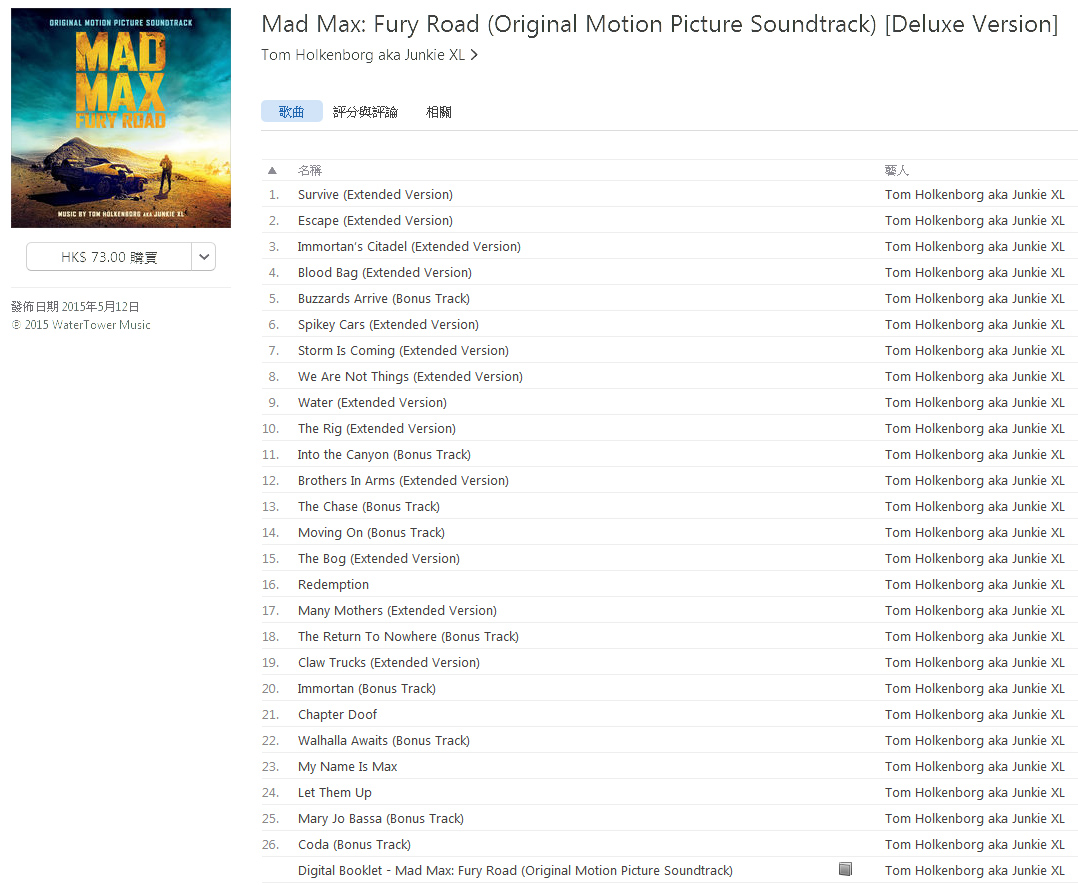Switch to the 評分與評論 tab
The image size is (1078, 885).
(x=365, y=112)
